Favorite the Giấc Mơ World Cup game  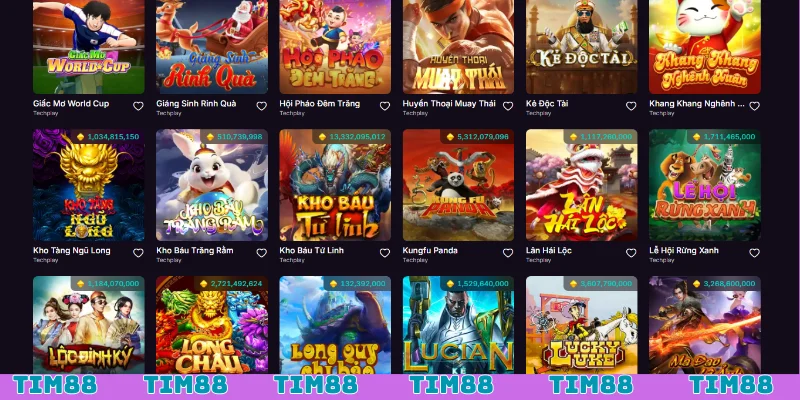point(138,106)
